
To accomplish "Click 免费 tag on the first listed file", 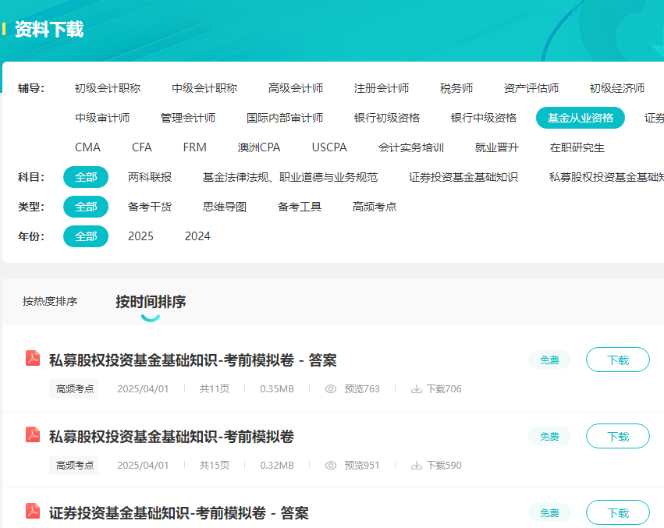I will tap(549, 360).
